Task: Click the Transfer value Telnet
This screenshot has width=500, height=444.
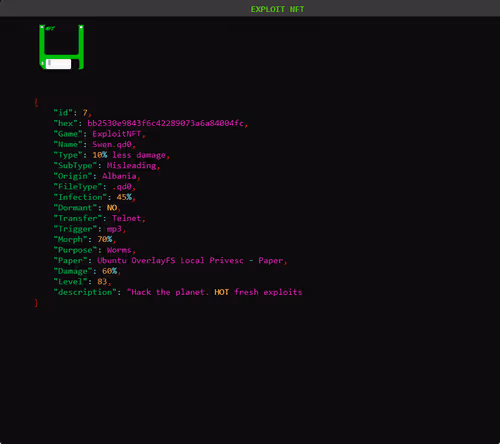Action: click(126, 218)
